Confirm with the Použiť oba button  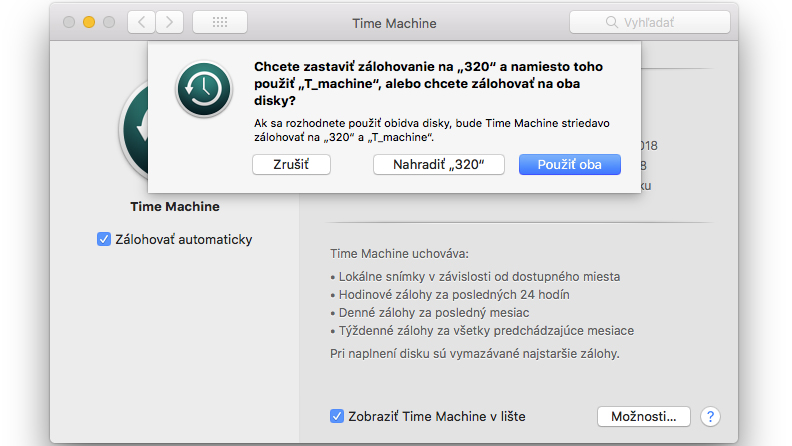coord(570,165)
